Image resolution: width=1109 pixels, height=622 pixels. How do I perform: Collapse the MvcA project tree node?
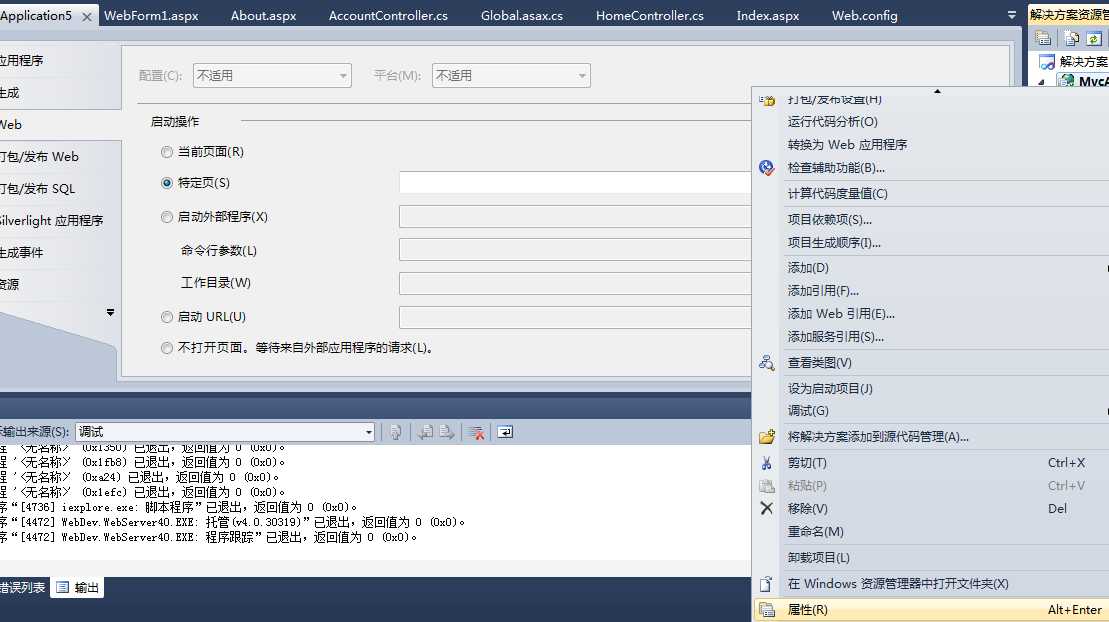coord(1041,83)
